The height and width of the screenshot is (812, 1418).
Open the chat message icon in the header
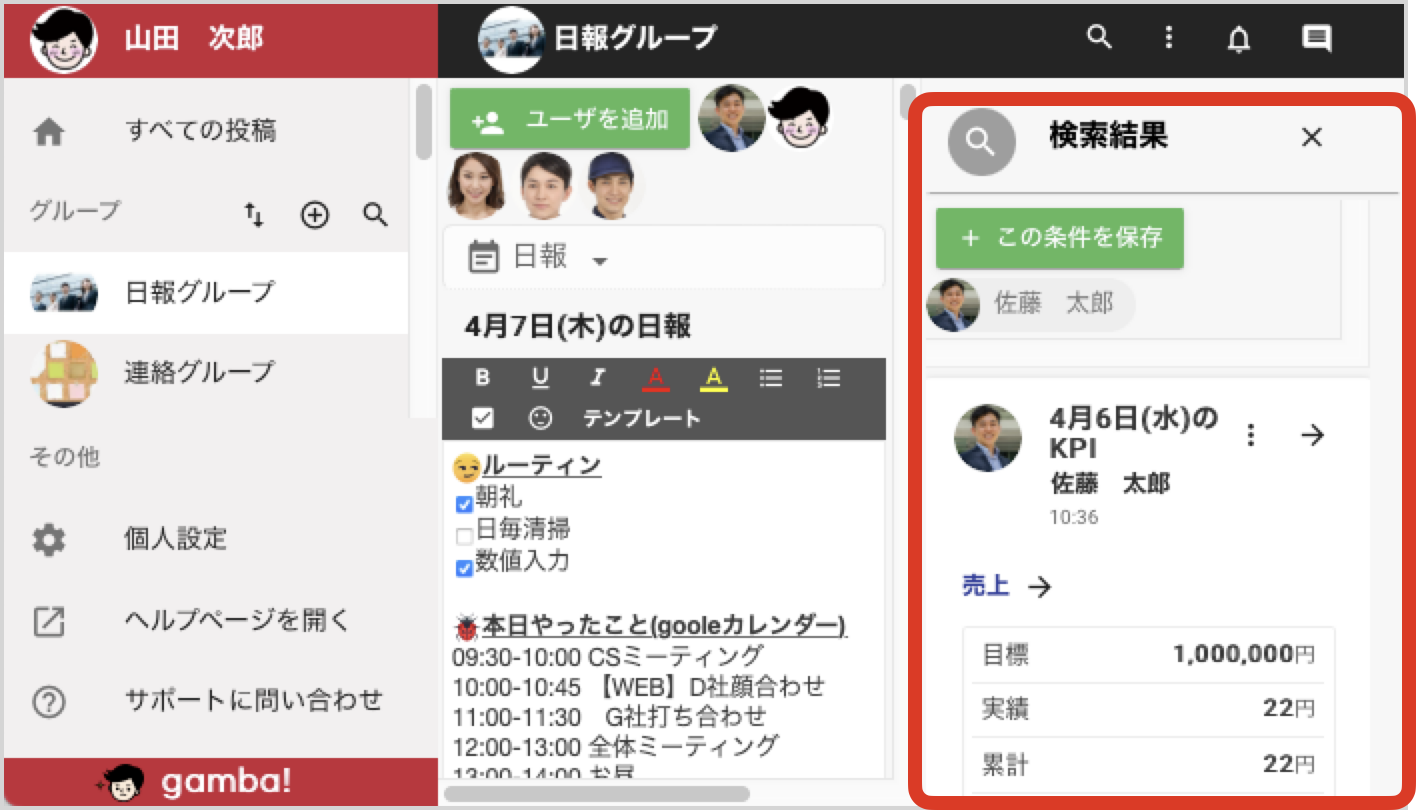pyautogui.click(x=1317, y=39)
